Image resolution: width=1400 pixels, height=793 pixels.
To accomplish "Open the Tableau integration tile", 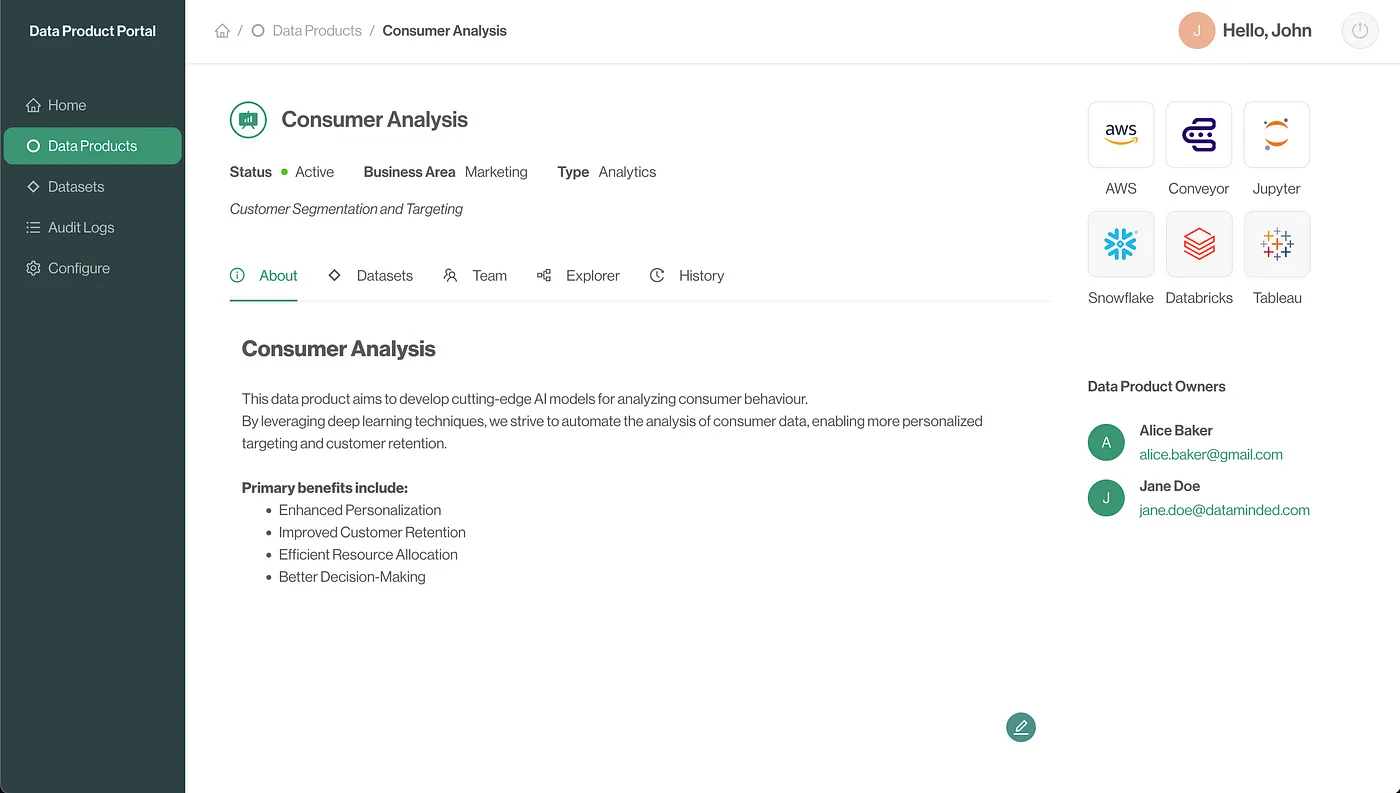I will [1276, 244].
